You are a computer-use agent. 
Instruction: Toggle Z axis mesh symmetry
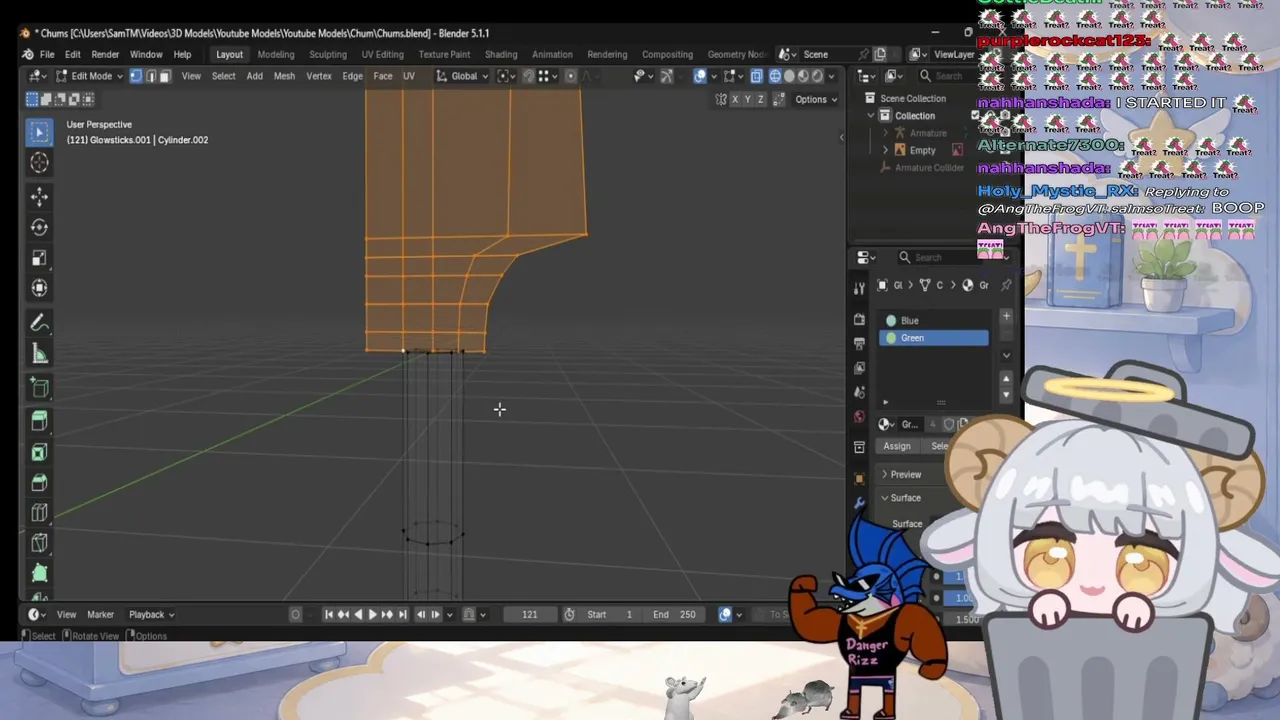(761, 99)
